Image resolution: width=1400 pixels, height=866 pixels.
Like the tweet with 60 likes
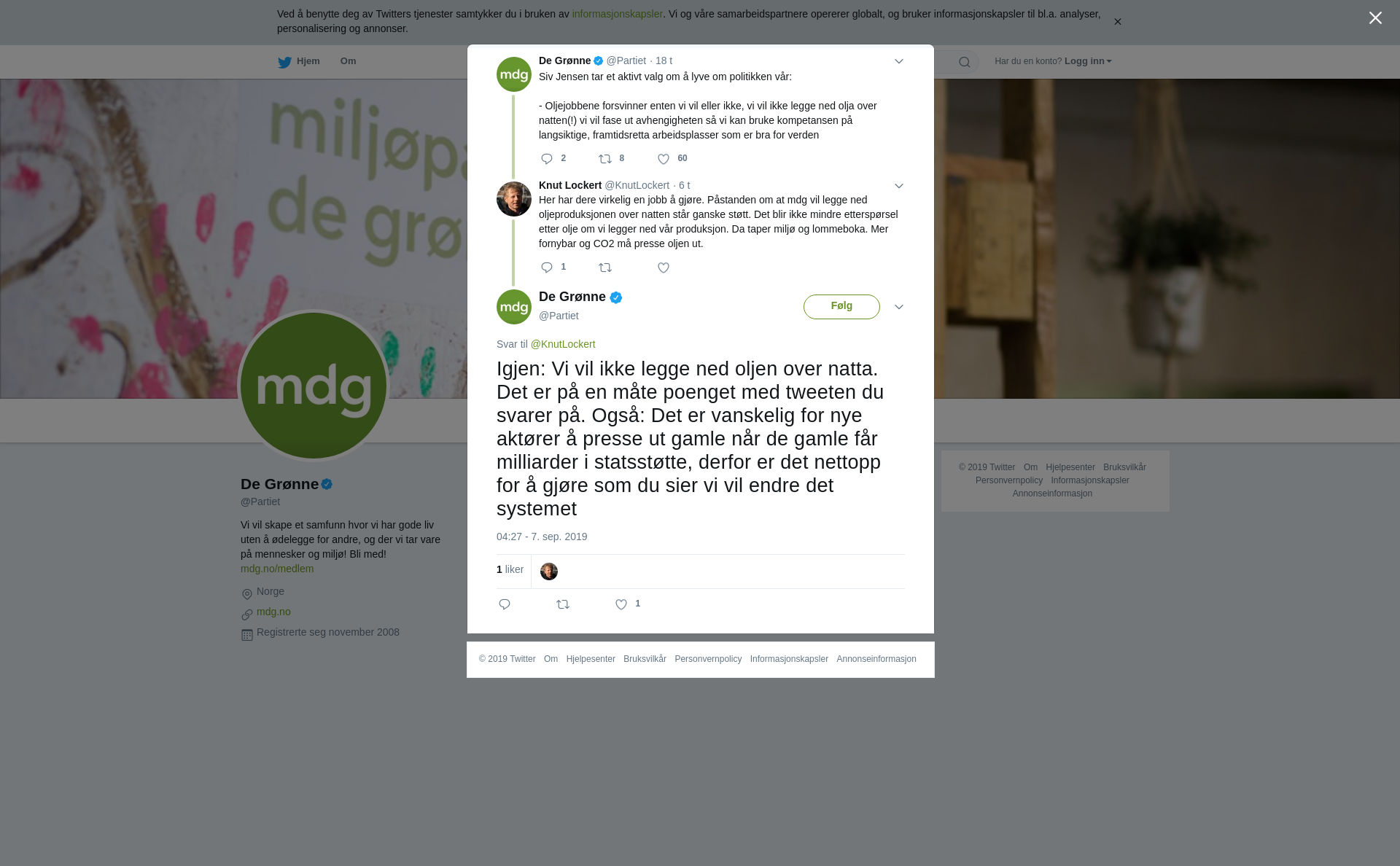pyautogui.click(x=664, y=159)
